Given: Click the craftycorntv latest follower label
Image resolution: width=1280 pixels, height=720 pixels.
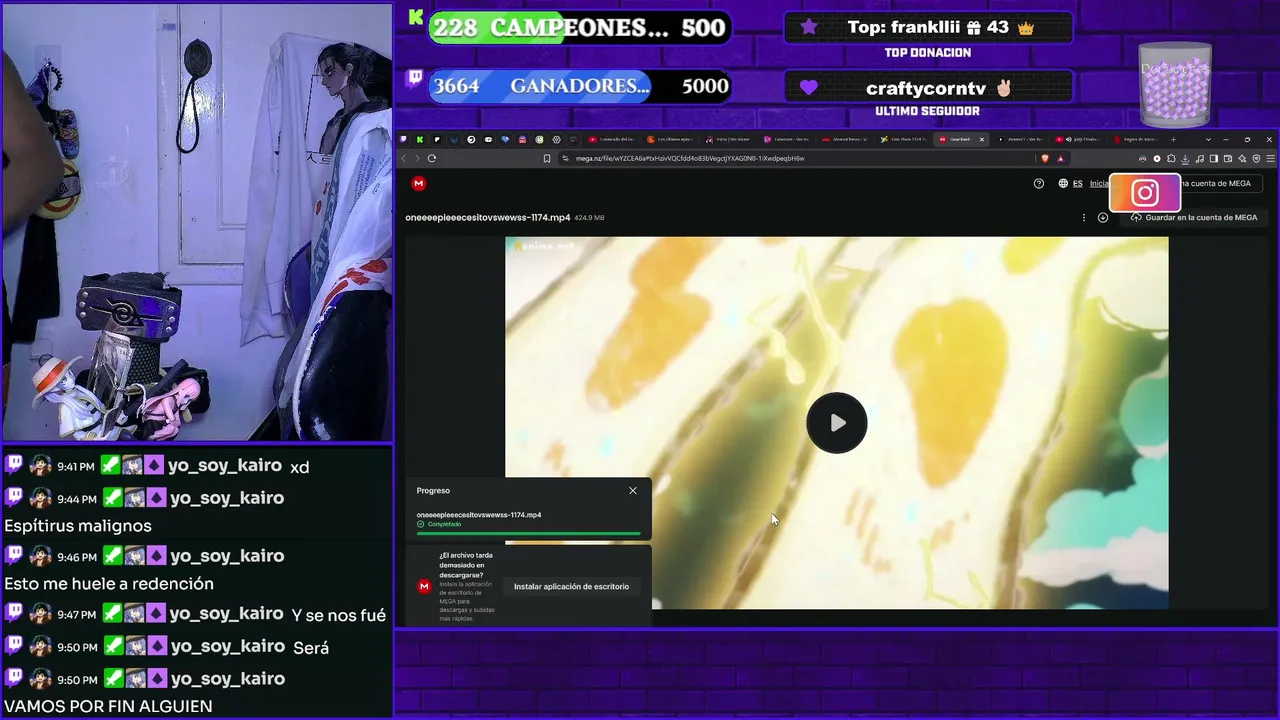Looking at the screenshot, I should tap(928, 88).
